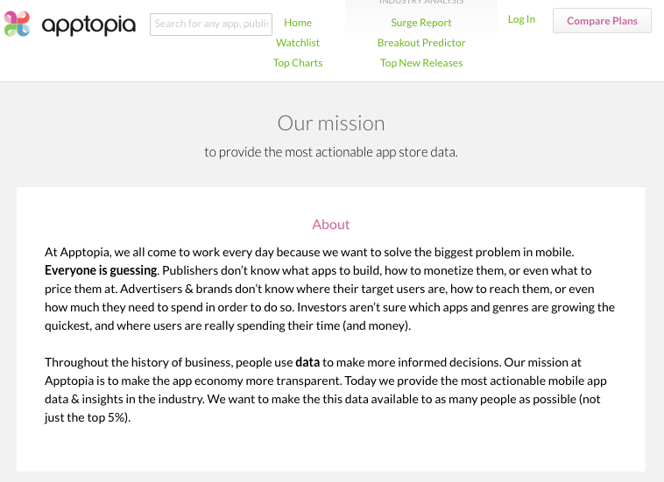Click the Industry Analysis menu header
This screenshot has height=482, width=664.
click(421, 3)
